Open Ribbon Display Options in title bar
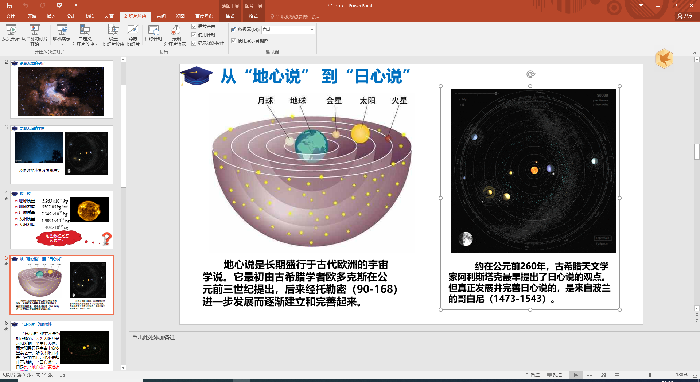Image resolution: width=700 pixels, height=382 pixels. coord(641,5)
